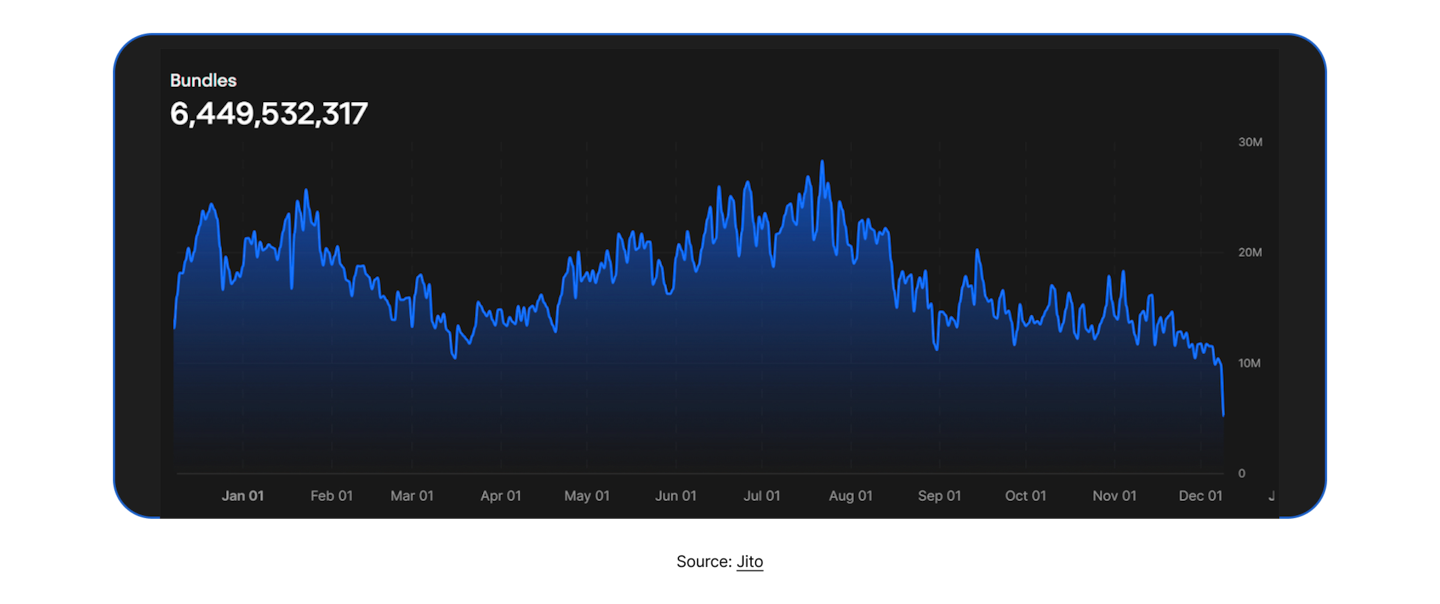Click the Bundles chart title

pyautogui.click(x=203, y=81)
